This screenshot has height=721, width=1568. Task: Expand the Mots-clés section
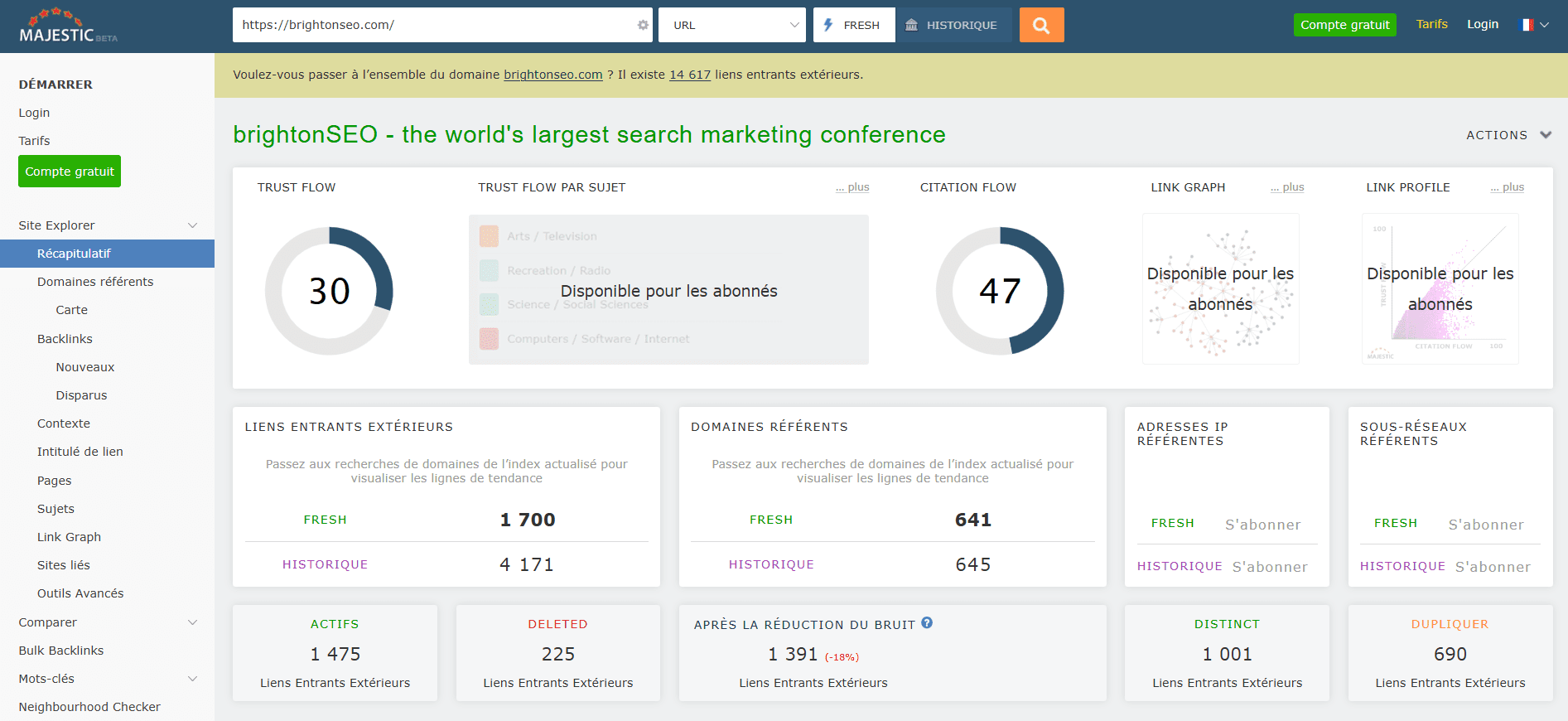click(x=192, y=679)
